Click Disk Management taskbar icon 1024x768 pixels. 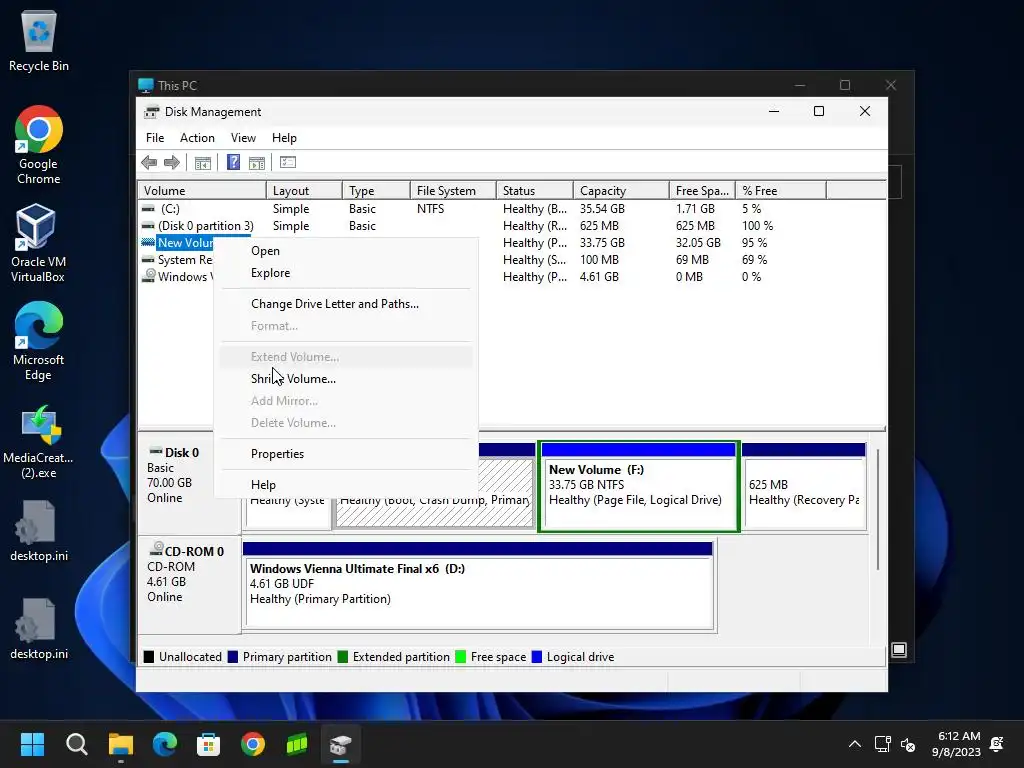[x=340, y=744]
